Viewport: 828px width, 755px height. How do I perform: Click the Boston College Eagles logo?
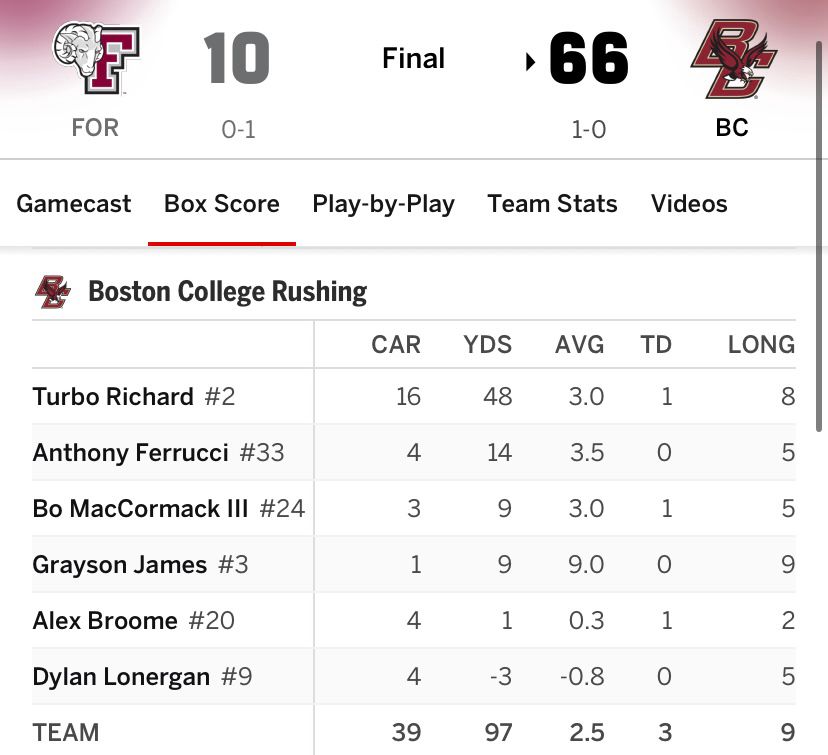tap(733, 59)
